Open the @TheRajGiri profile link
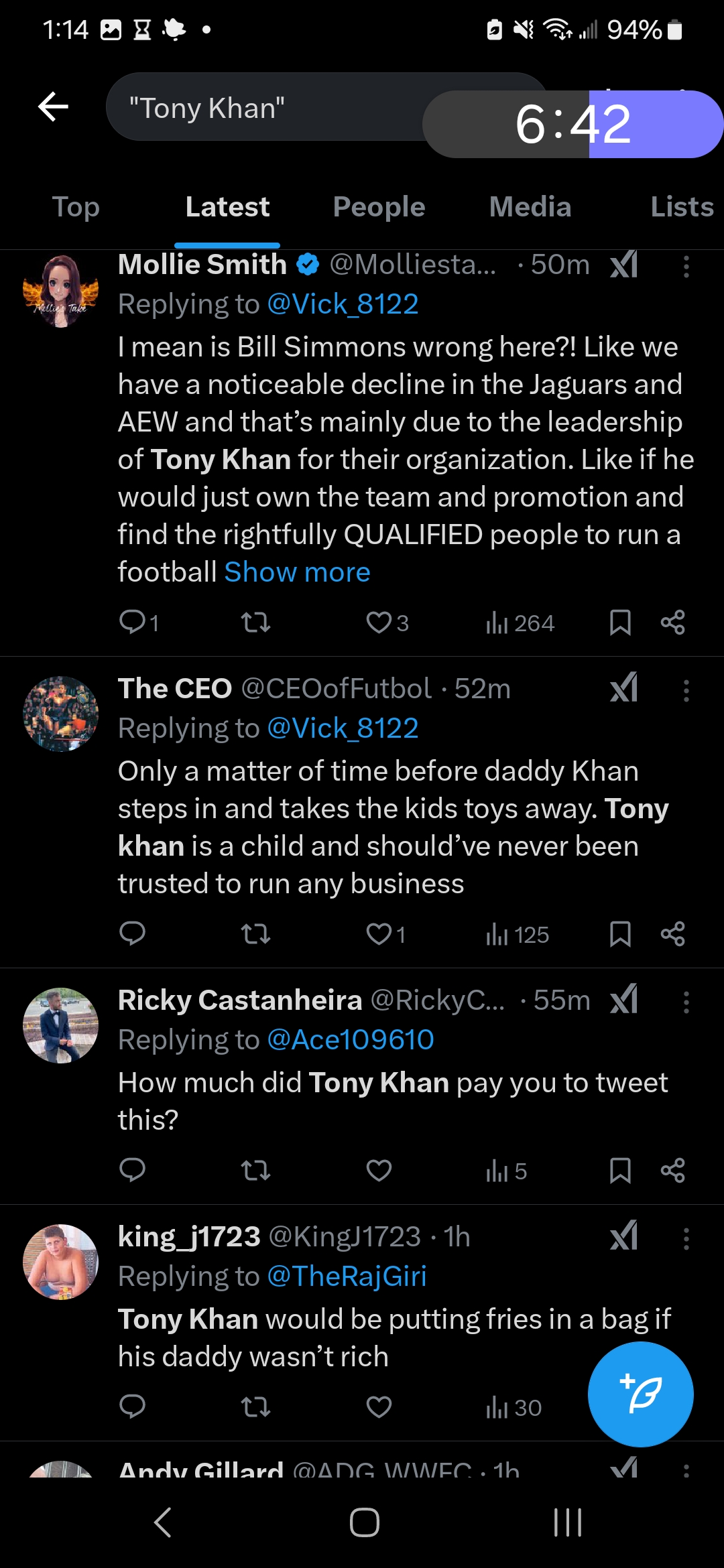724x1568 pixels. pyautogui.click(x=347, y=1276)
